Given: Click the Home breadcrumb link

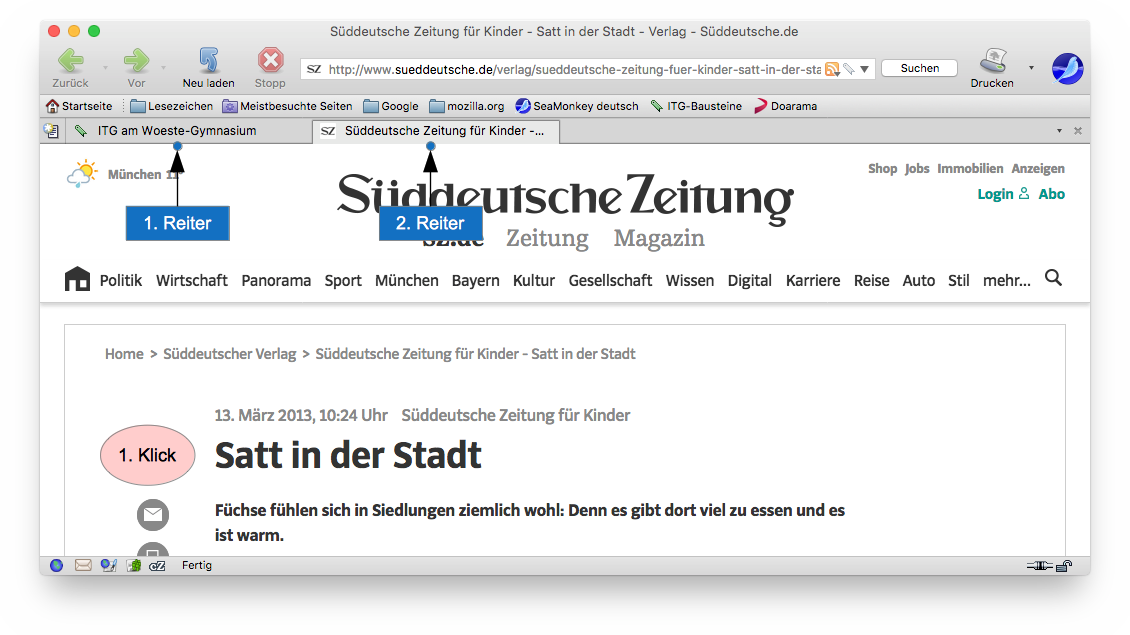Looking at the screenshot, I should (x=124, y=354).
